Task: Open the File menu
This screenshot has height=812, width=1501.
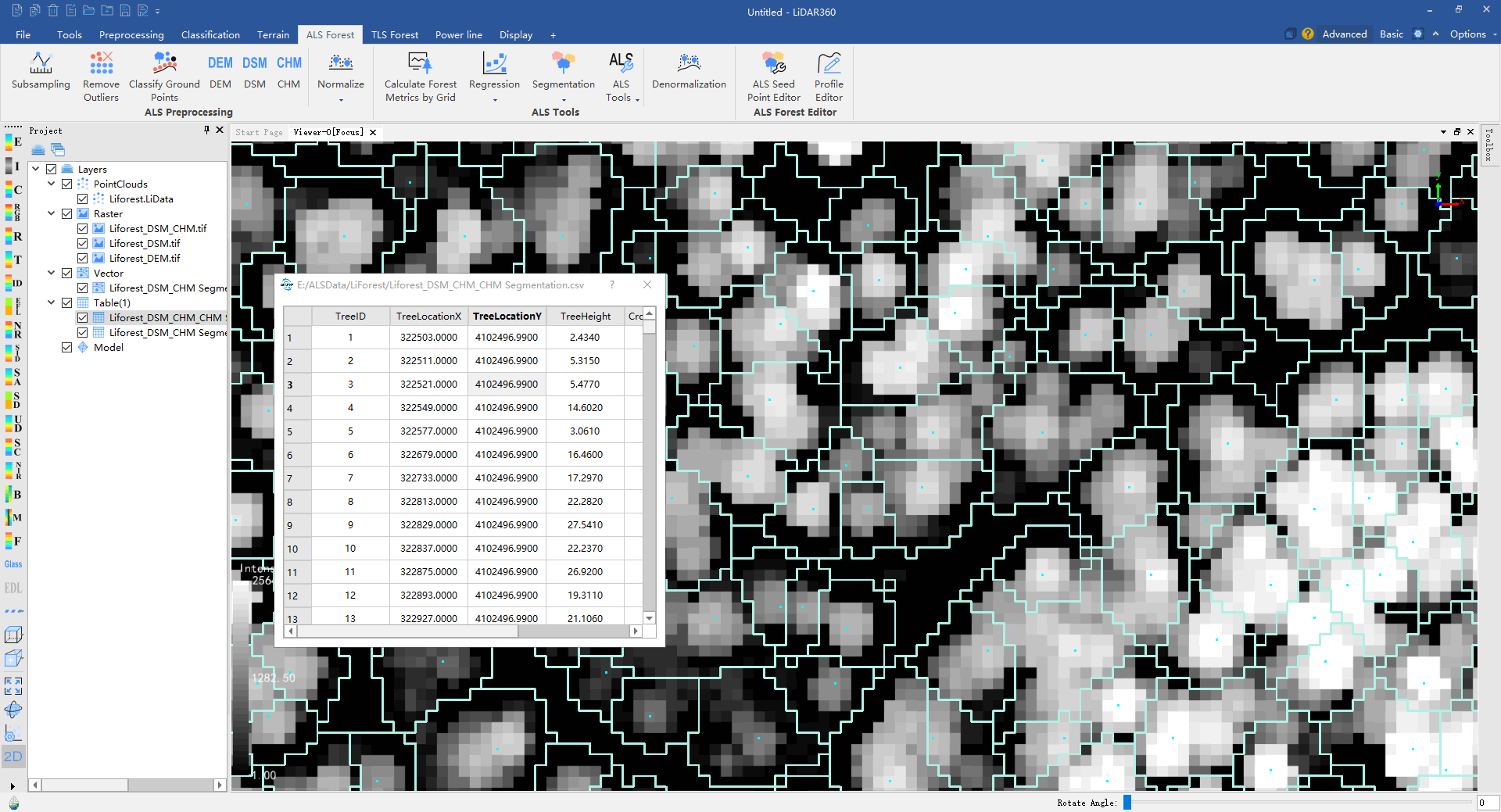Action: point(23,34)
